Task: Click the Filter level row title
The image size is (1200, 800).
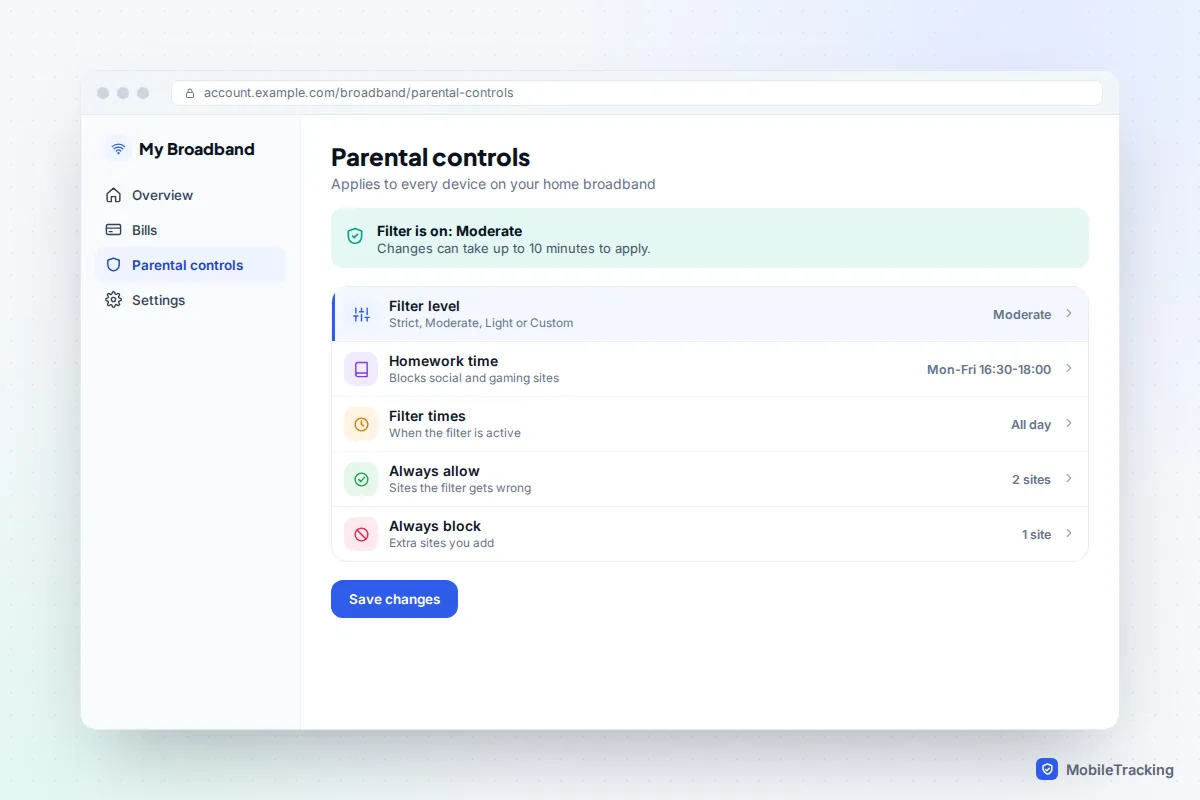Action: pyautogui.click(x=424, y=306)
